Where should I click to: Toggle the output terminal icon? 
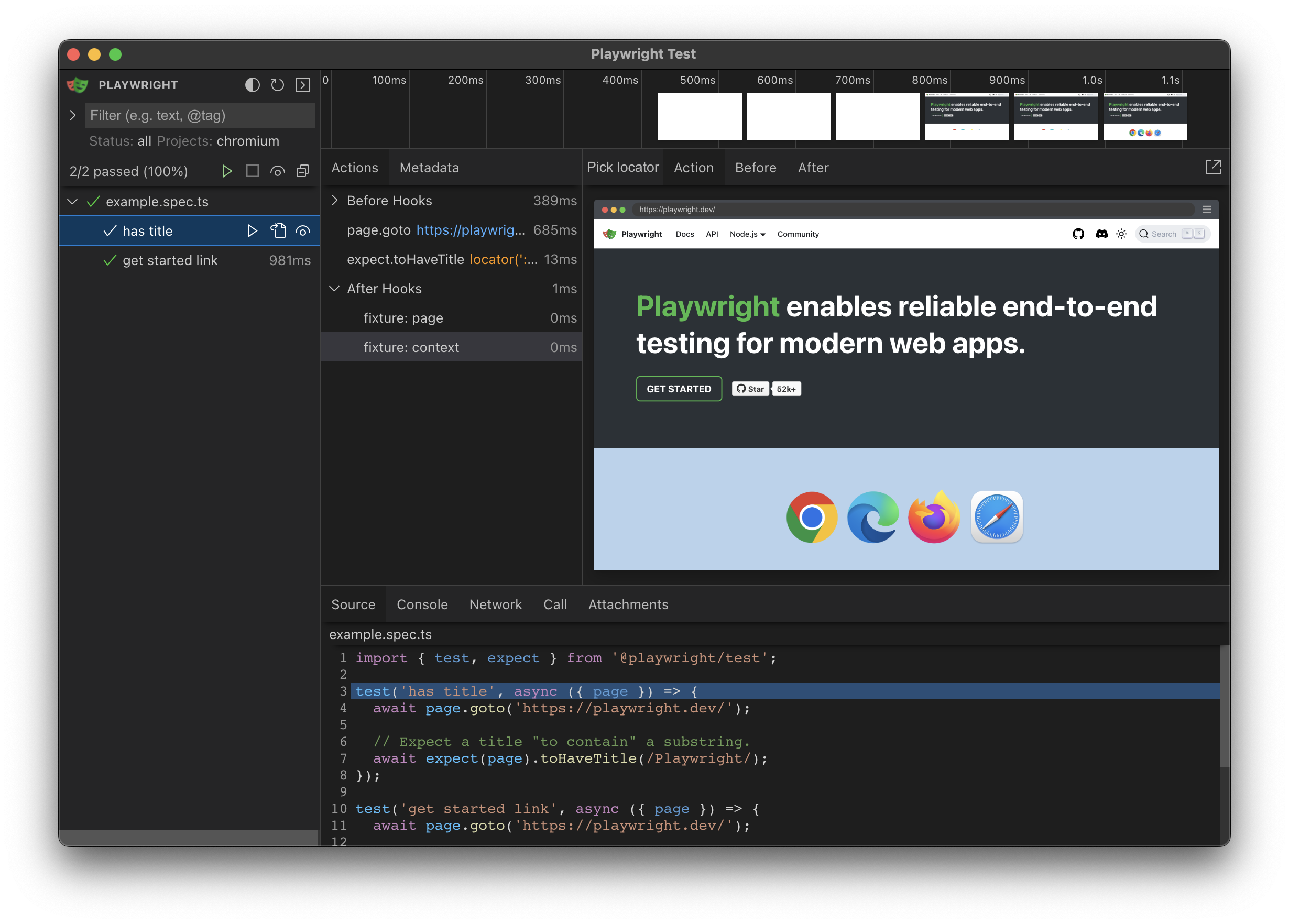tap(303, 85)
